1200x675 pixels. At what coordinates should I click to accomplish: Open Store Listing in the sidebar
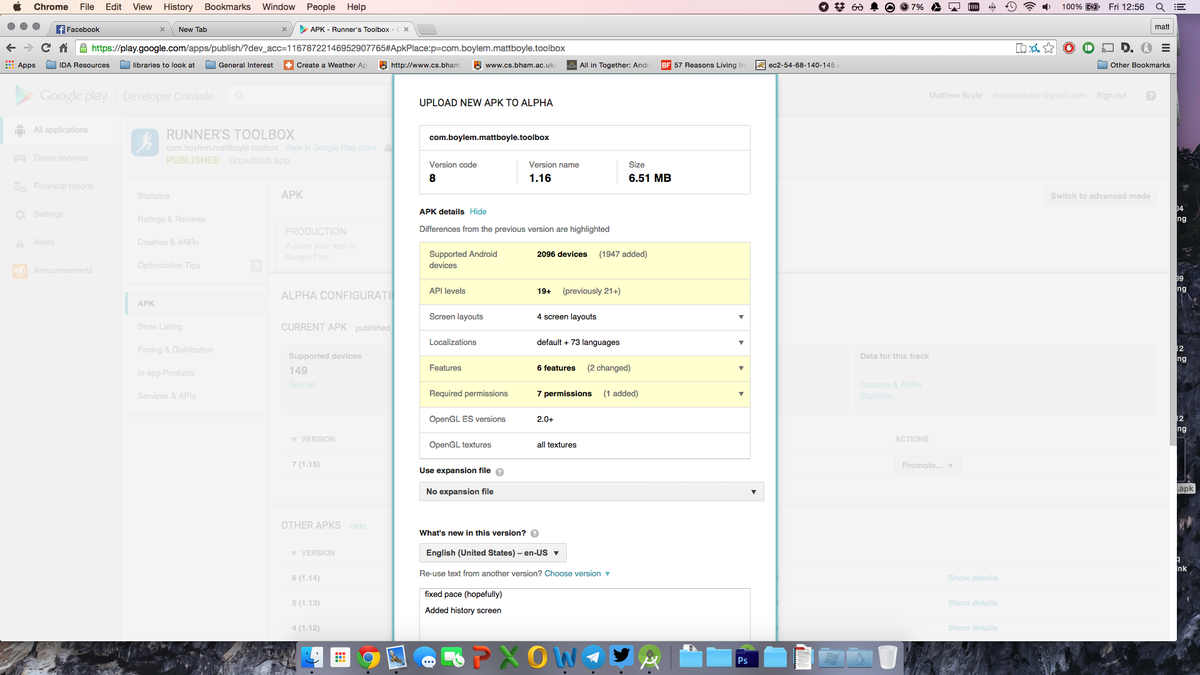160,327
